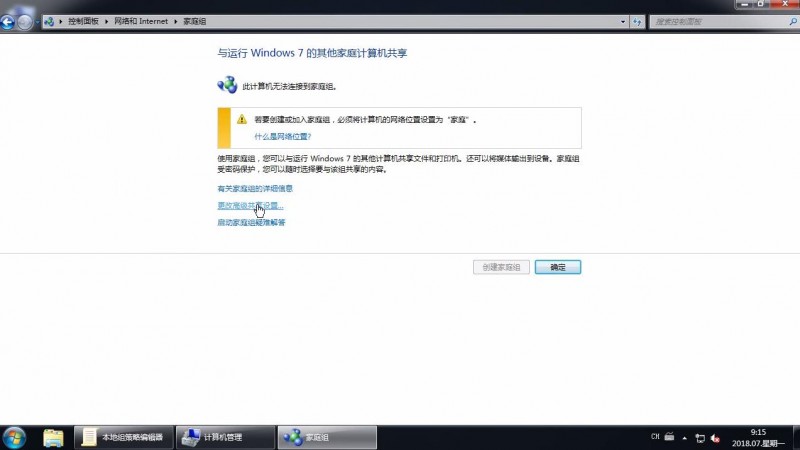Viewport: 800px width, 450px height.
Task: Click the homegroup globe icon
Action: click(227, 85)
